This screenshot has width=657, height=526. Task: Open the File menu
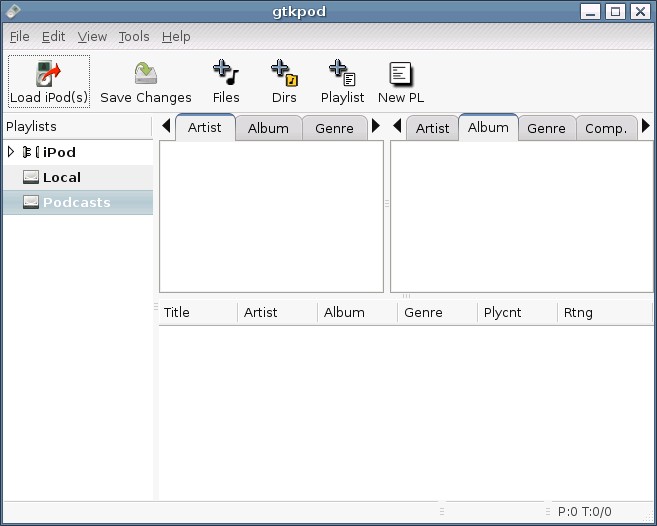[x=19, y=36]
